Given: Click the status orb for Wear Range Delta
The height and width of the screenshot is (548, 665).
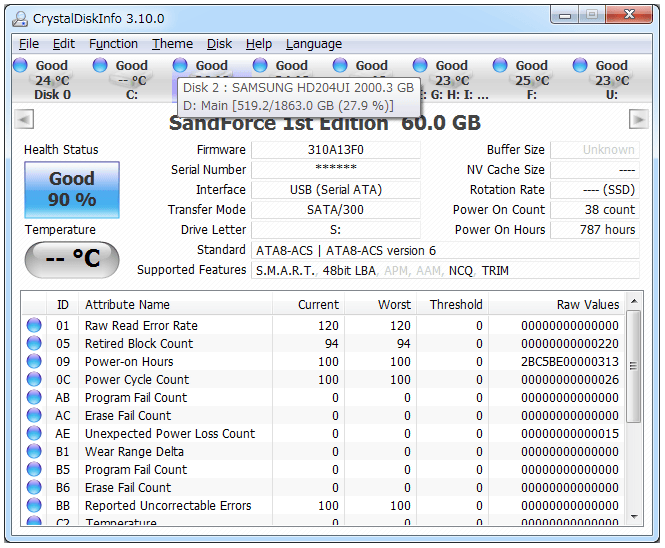Looking at the screenshot, I should 34,452.
